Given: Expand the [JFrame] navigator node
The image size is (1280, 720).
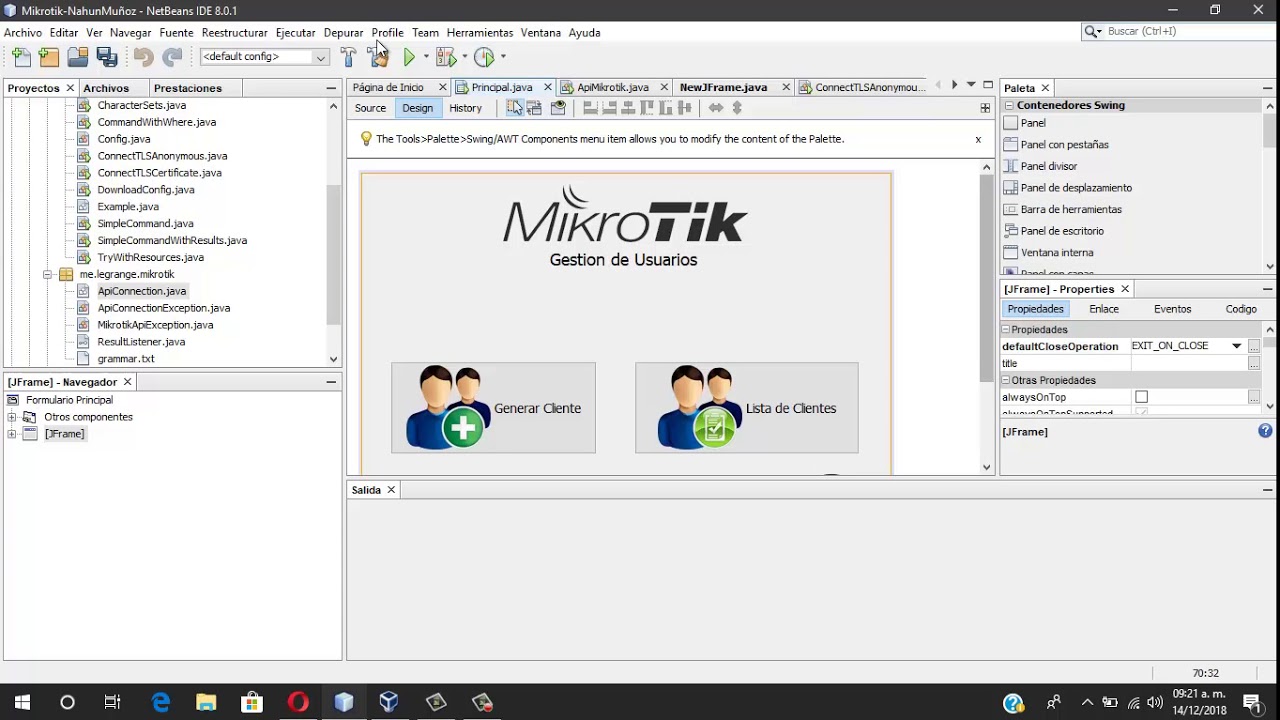Looking at the screenshot, I should 12,434.
